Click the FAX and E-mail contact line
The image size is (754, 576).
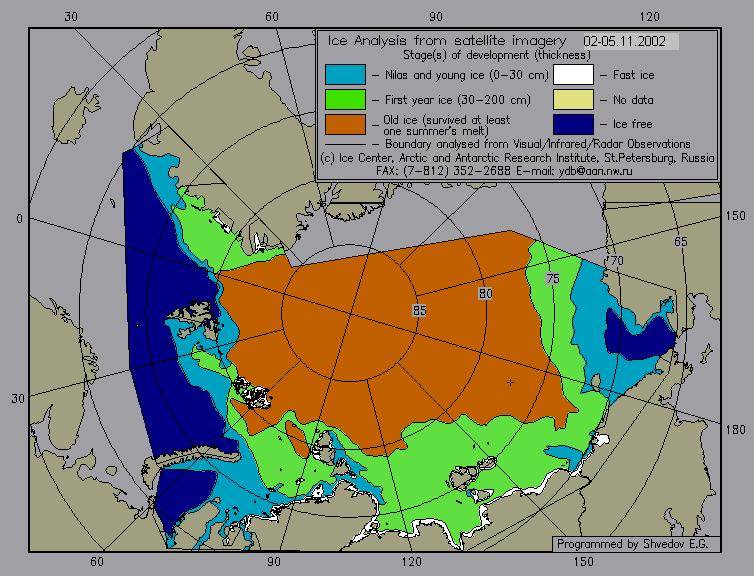tap(504, 171)
